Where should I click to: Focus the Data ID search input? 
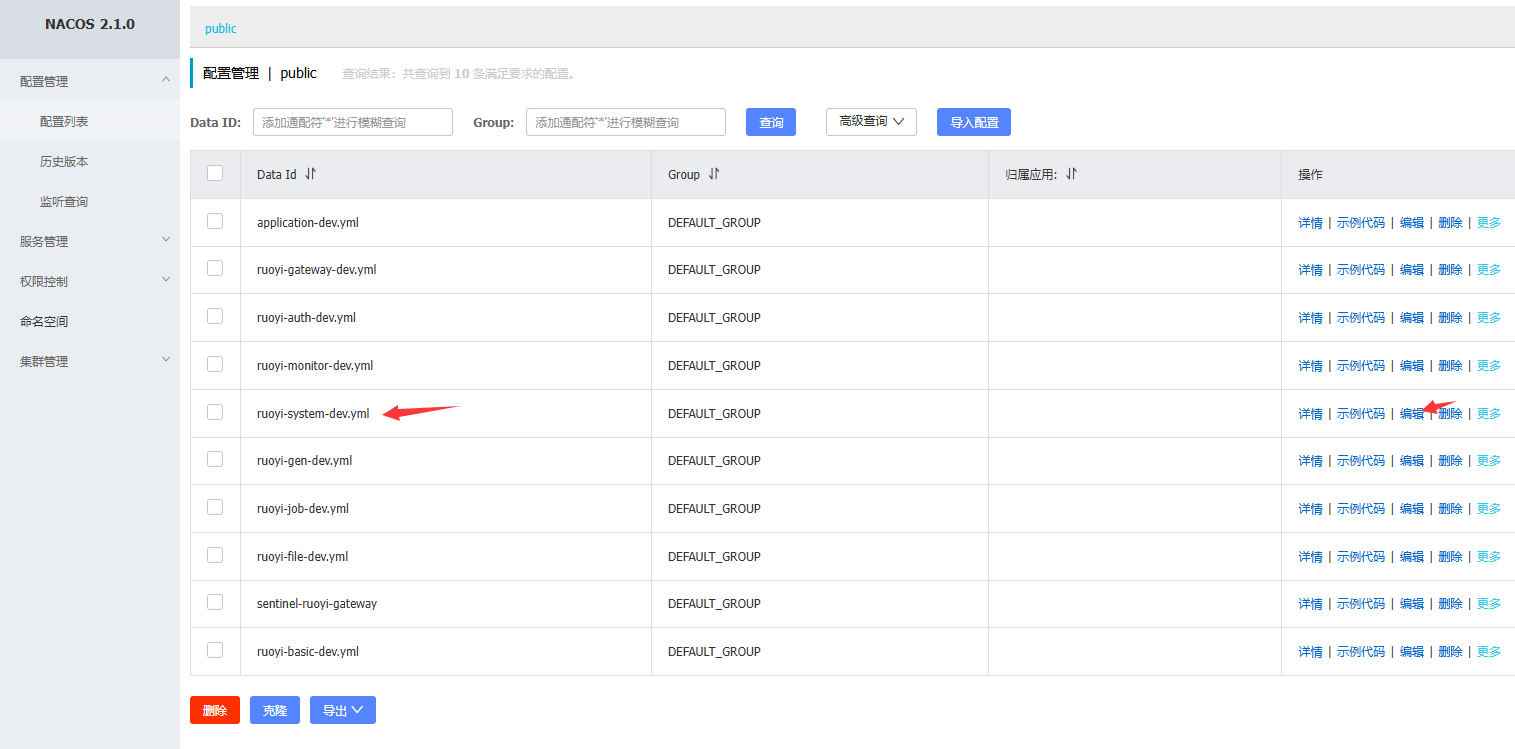click(x=353, y=122)
